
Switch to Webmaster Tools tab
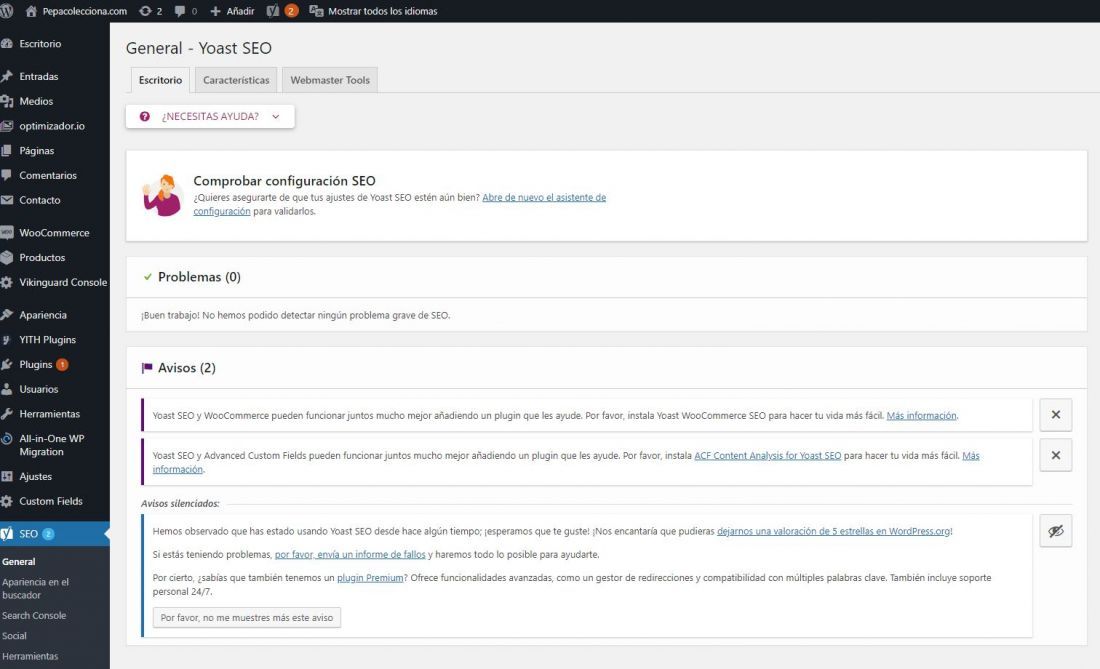pyautogui.click(x=330, y=80)
